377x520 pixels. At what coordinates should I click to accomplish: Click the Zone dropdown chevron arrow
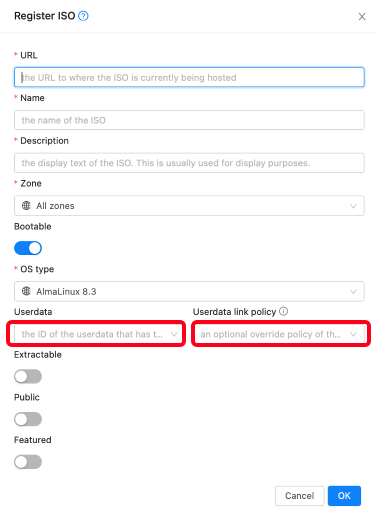click(x=353, y=206)
